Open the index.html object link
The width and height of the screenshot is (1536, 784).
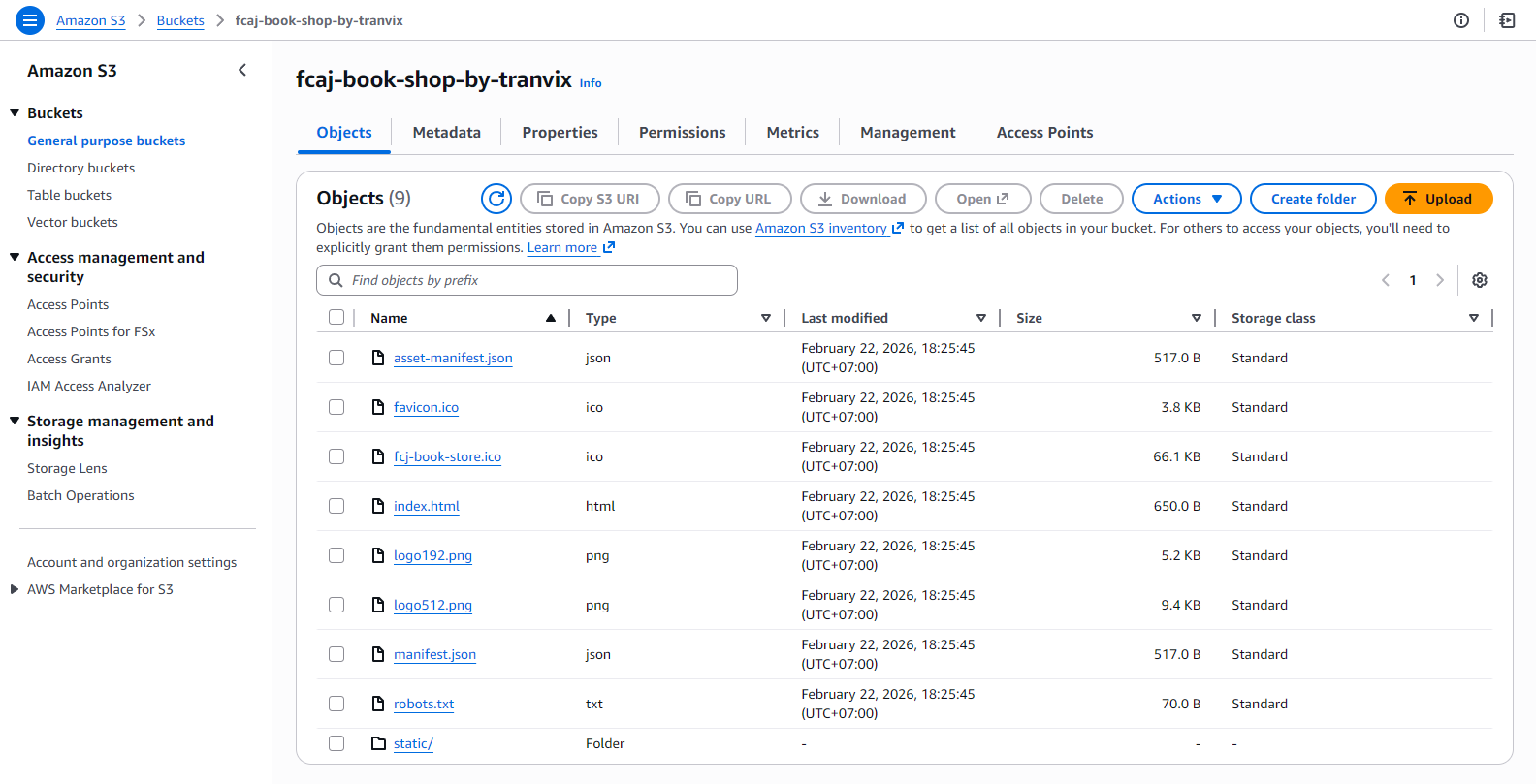427,506
